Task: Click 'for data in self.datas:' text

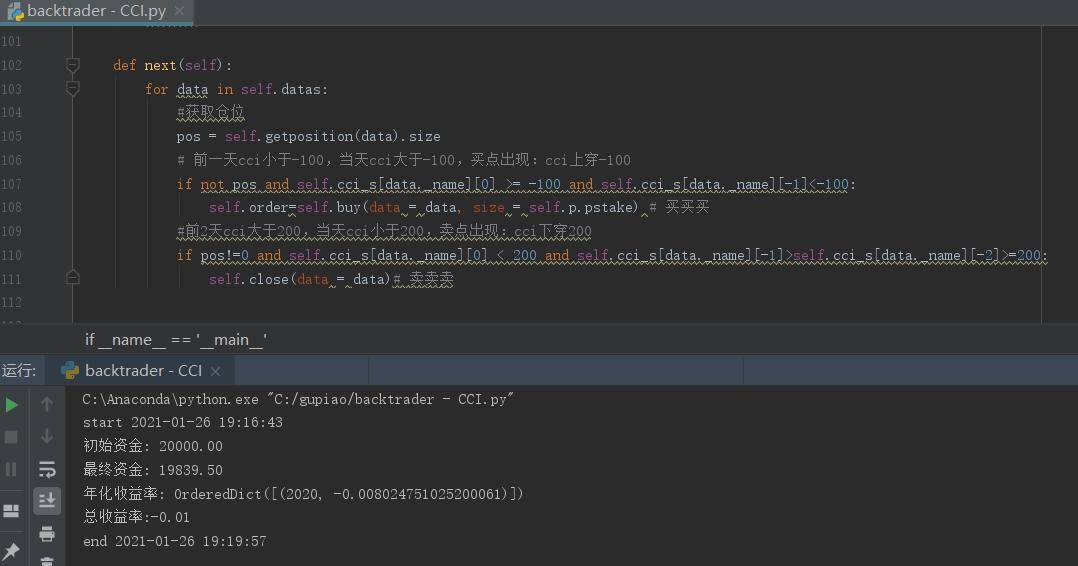Action: (x=236, y=89)
